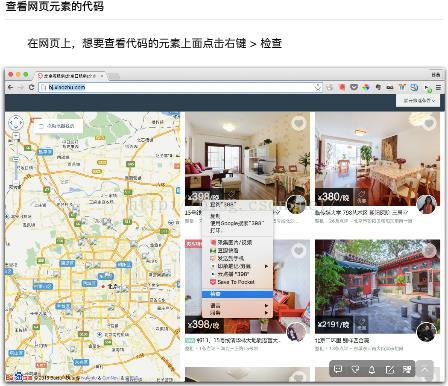Click the search with Google context menu entry
Viewport: 448px width, 386px height.
pos(237,223)
